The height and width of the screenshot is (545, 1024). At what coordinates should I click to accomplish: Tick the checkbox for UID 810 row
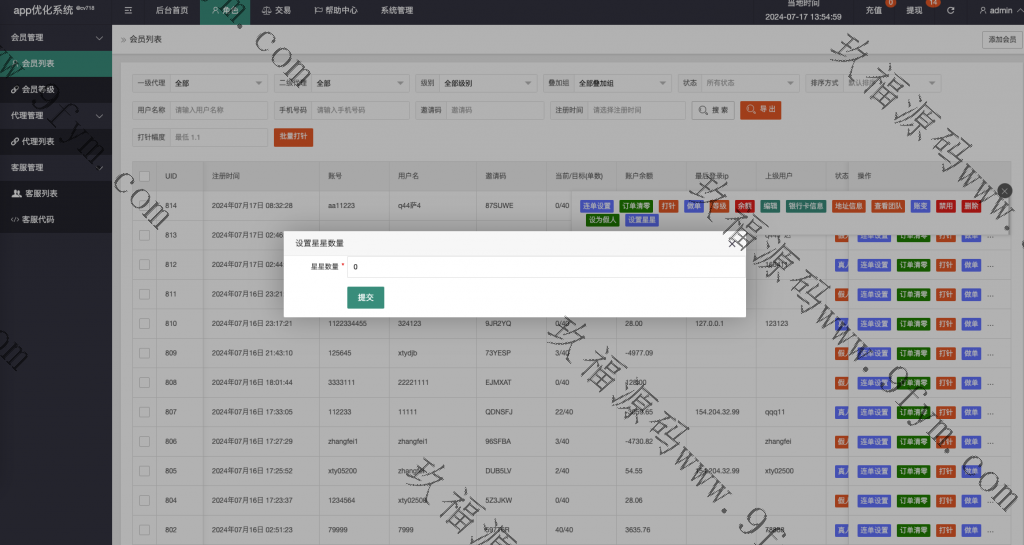tap(144, 324)
